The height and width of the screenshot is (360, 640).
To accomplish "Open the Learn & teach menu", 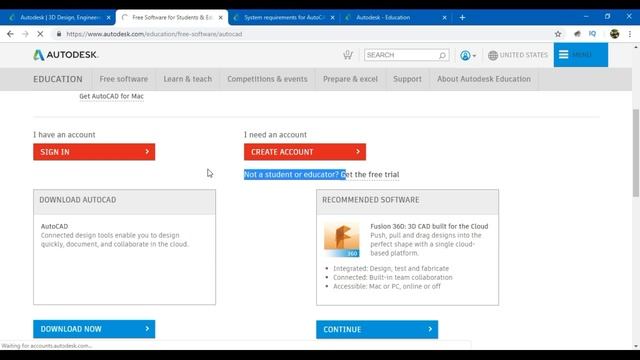I will pos(188,79).
